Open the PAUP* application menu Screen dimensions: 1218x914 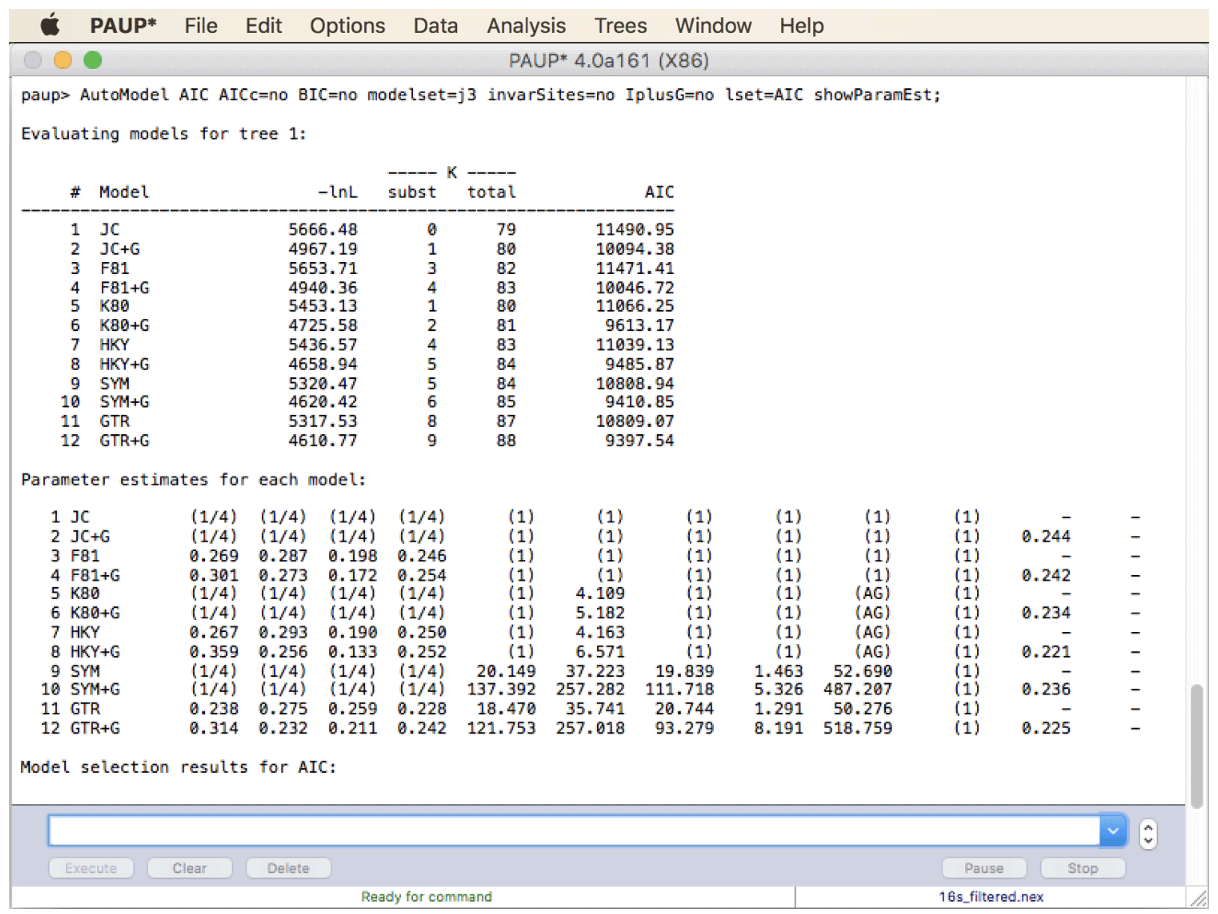tap(123, 26)
